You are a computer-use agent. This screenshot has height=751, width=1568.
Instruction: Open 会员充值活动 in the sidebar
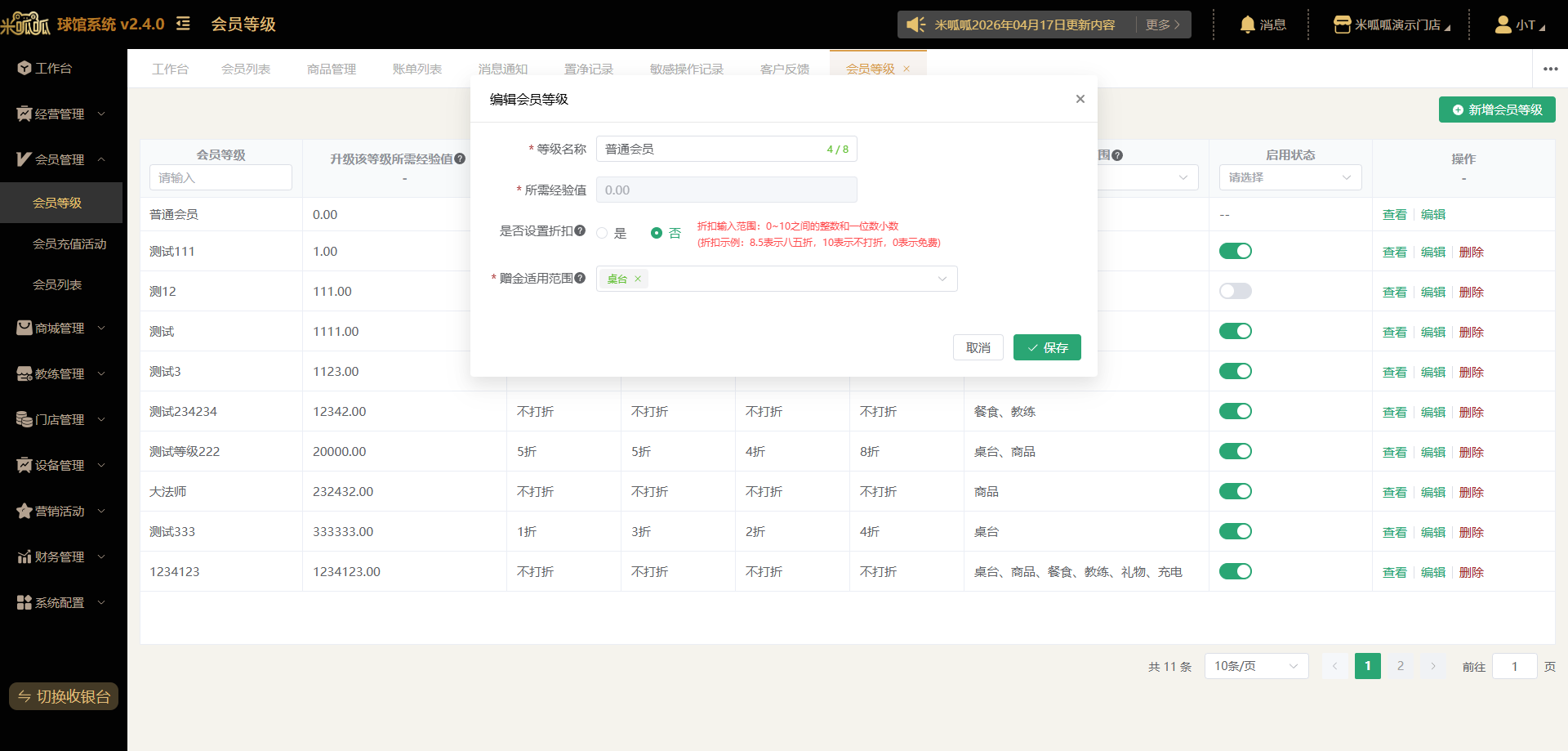pos(69,244)
